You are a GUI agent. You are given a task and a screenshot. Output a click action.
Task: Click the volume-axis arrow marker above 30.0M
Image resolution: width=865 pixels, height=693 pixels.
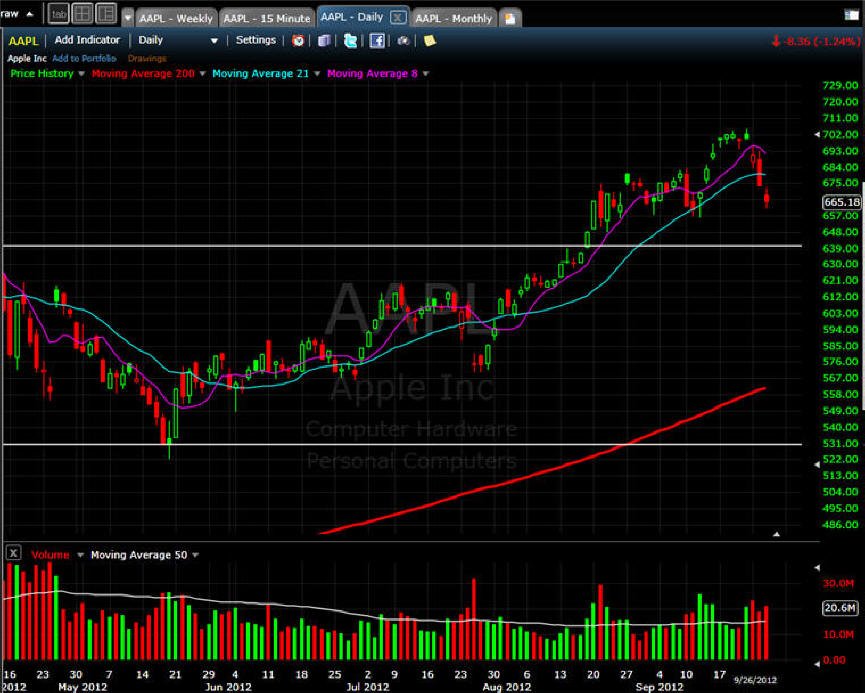(817, 567)
